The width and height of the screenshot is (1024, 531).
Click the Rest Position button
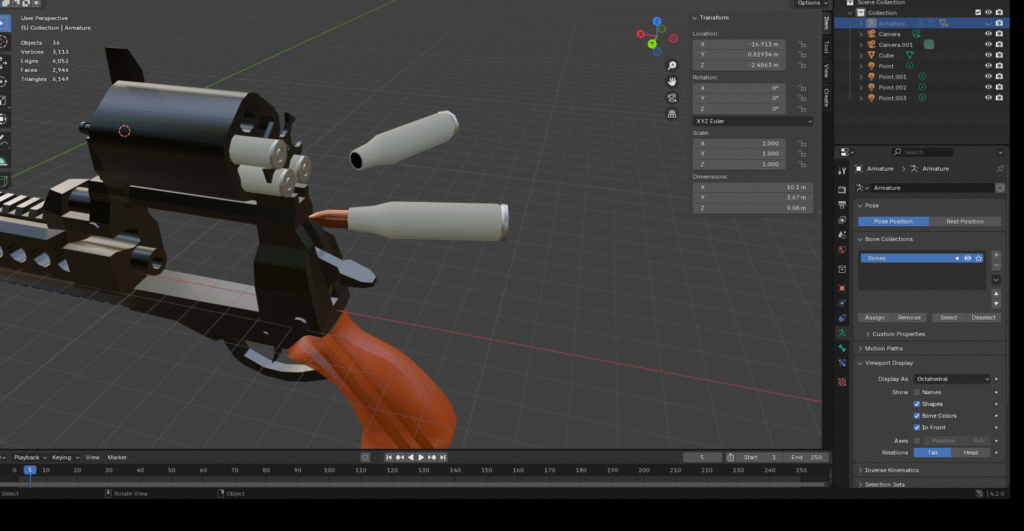pyautogui.click(x=964, y=221)
